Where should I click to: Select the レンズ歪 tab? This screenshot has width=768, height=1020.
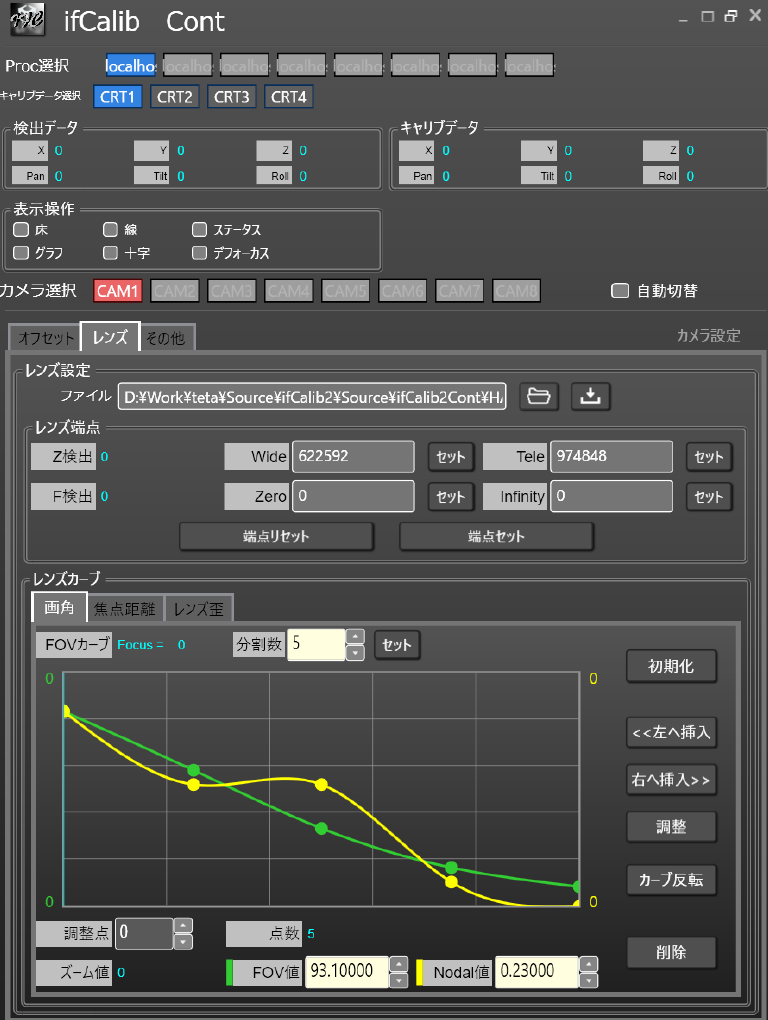(199, 608)
